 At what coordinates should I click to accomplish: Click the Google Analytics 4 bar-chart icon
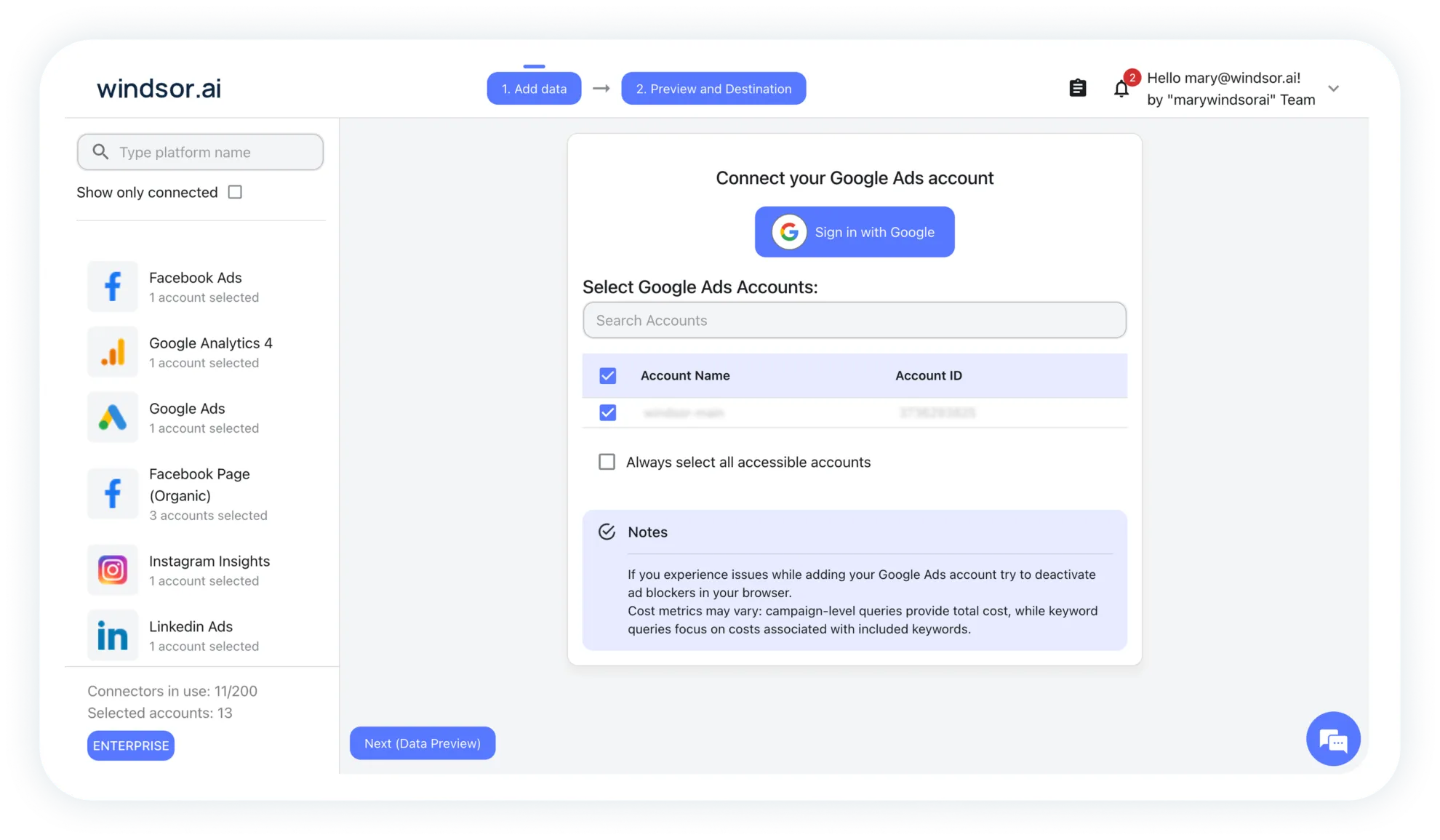[x=113, y=352]
